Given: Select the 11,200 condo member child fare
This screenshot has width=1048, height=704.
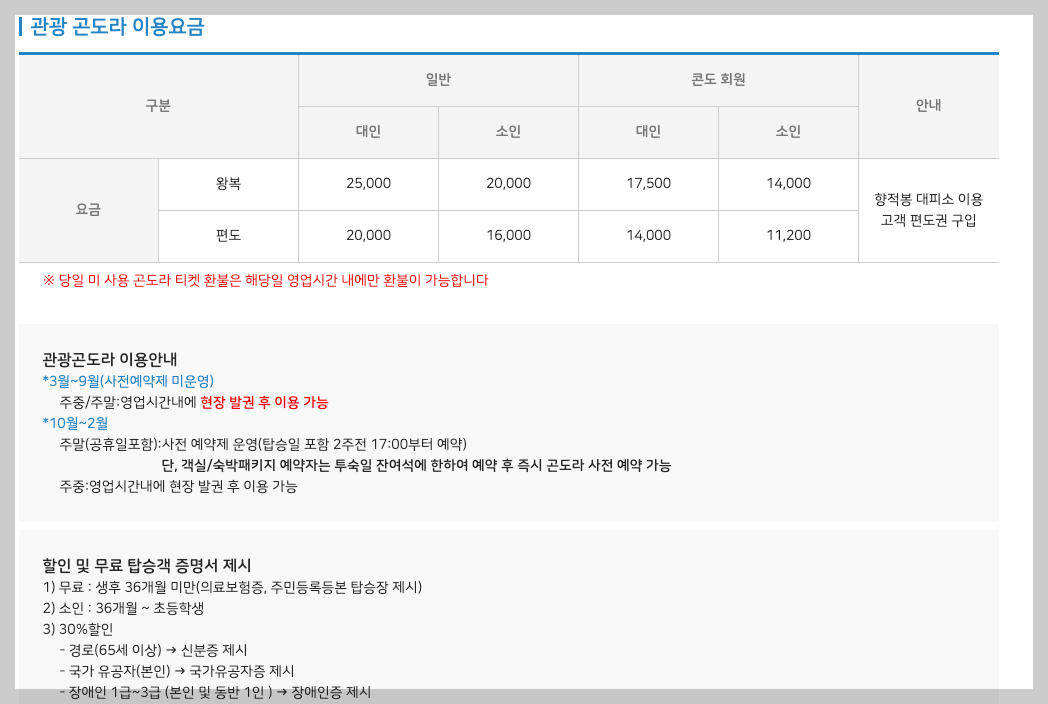Looking at the screenshot, I should (x=788, y=235).
